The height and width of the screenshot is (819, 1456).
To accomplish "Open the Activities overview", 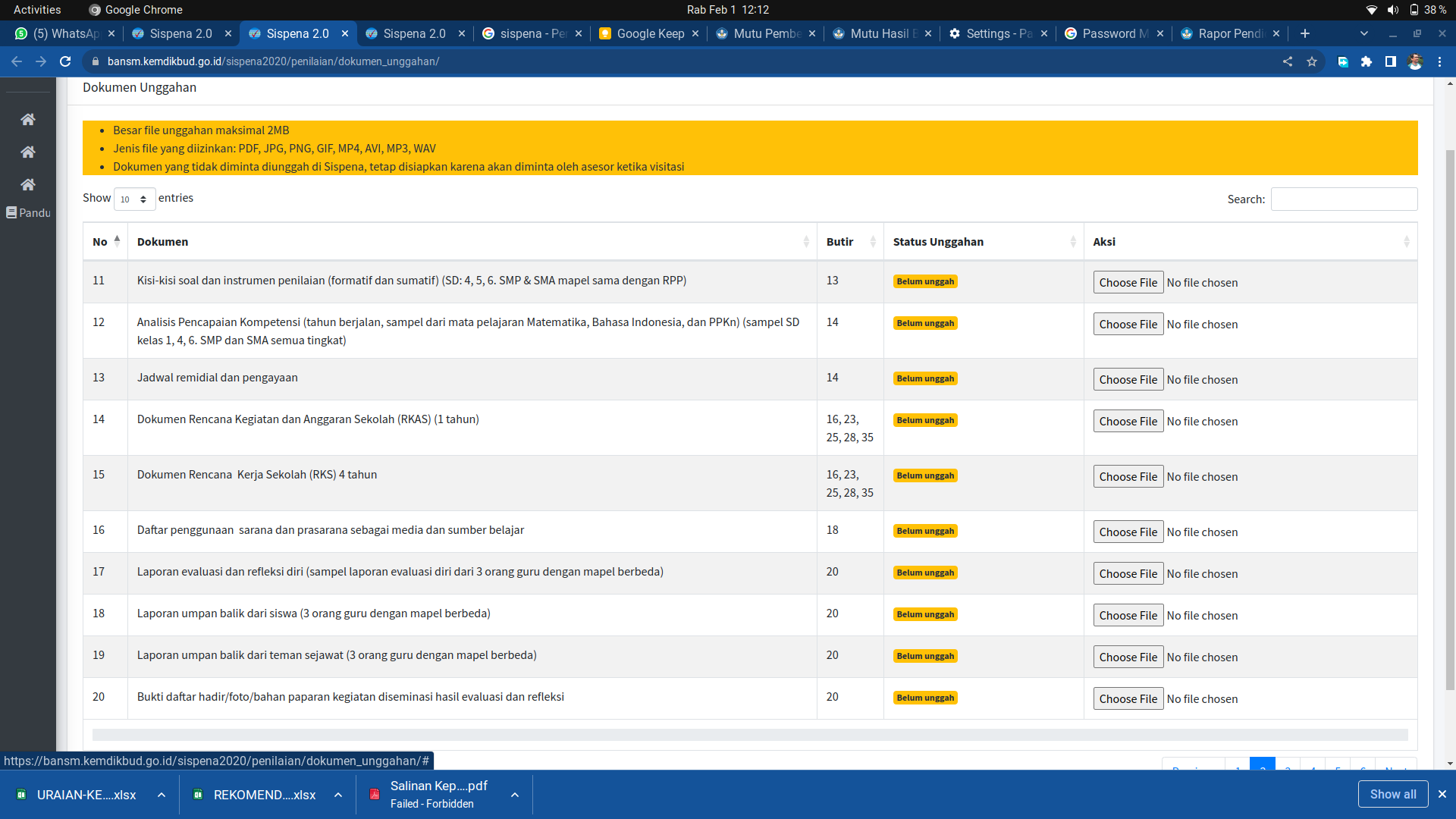I will coord(37,10).
